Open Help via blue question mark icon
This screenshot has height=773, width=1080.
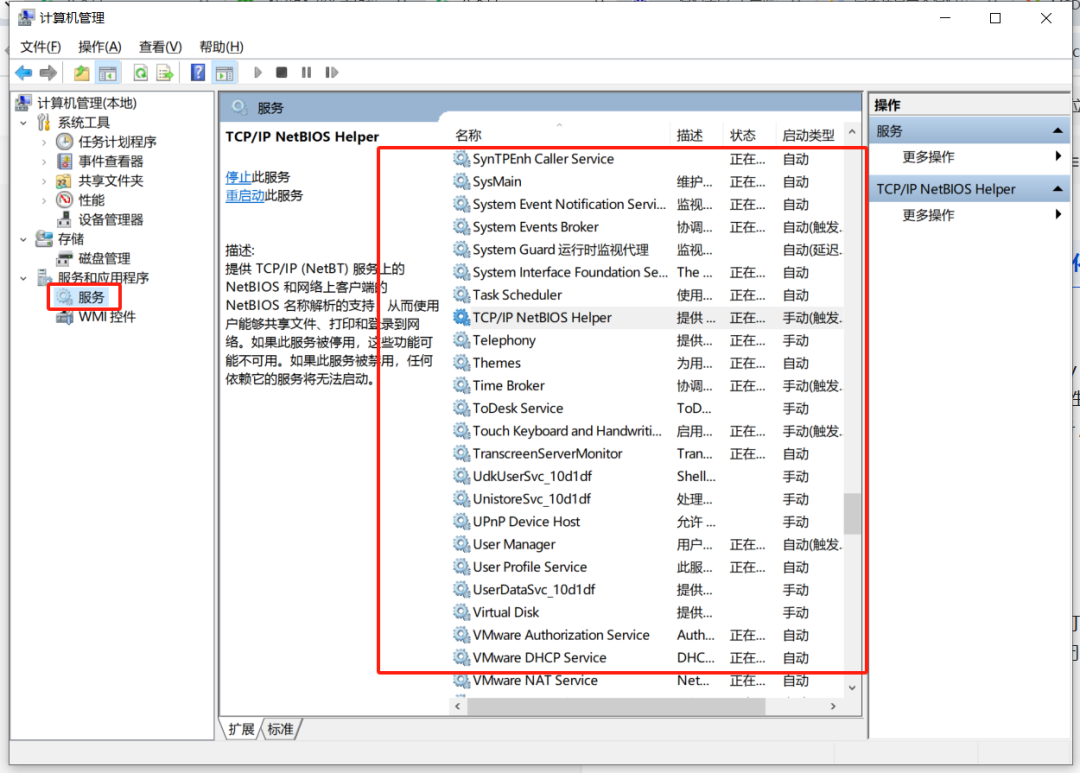[198, 72]
